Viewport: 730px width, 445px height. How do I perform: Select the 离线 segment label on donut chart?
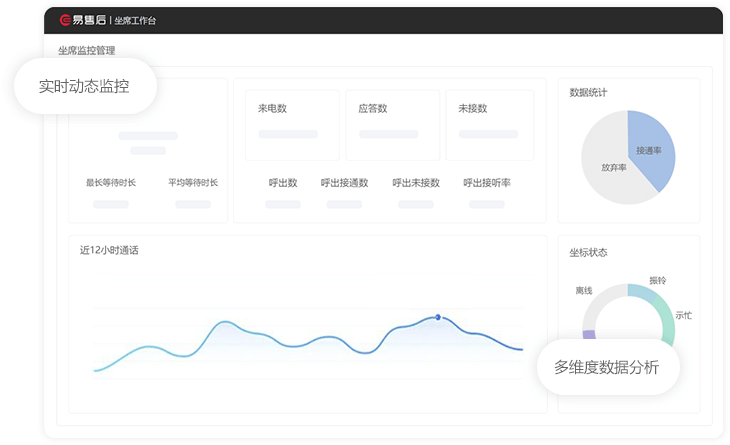click(x=584, y=290)
